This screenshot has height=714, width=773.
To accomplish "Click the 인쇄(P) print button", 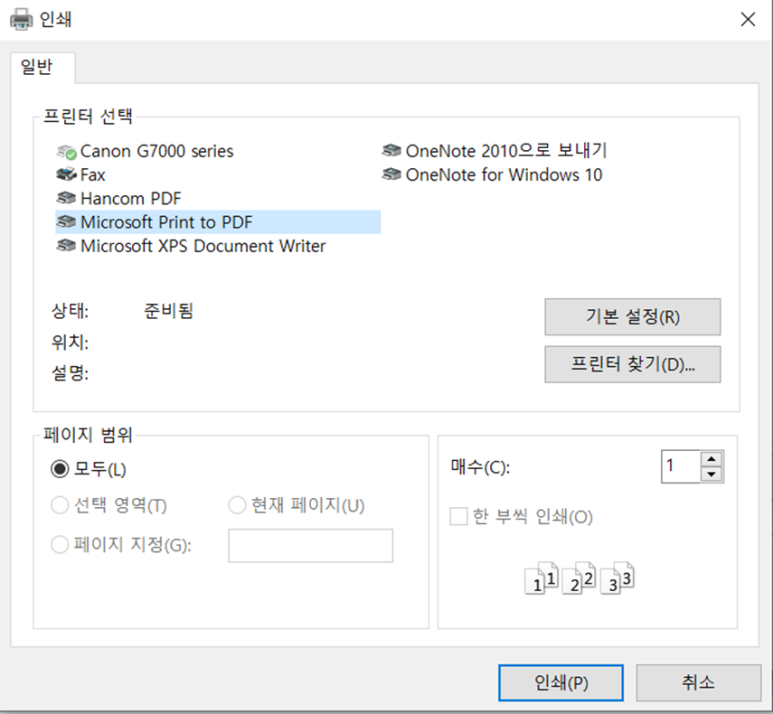I will pos(561,683).
